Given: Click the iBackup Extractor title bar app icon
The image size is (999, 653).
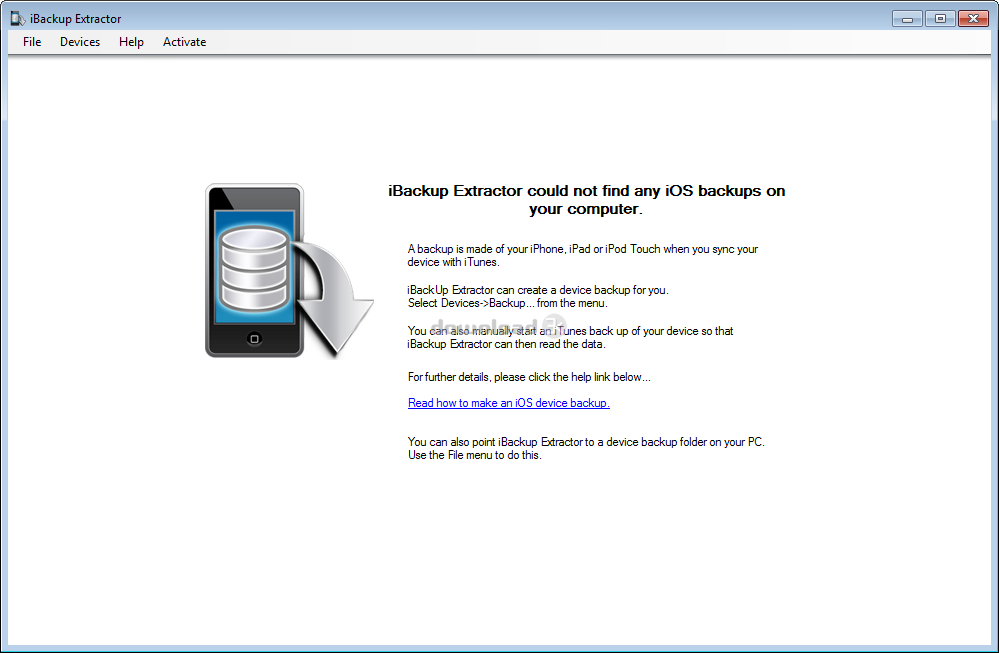Looking at the screenshot, I should (x=17, y=18).
